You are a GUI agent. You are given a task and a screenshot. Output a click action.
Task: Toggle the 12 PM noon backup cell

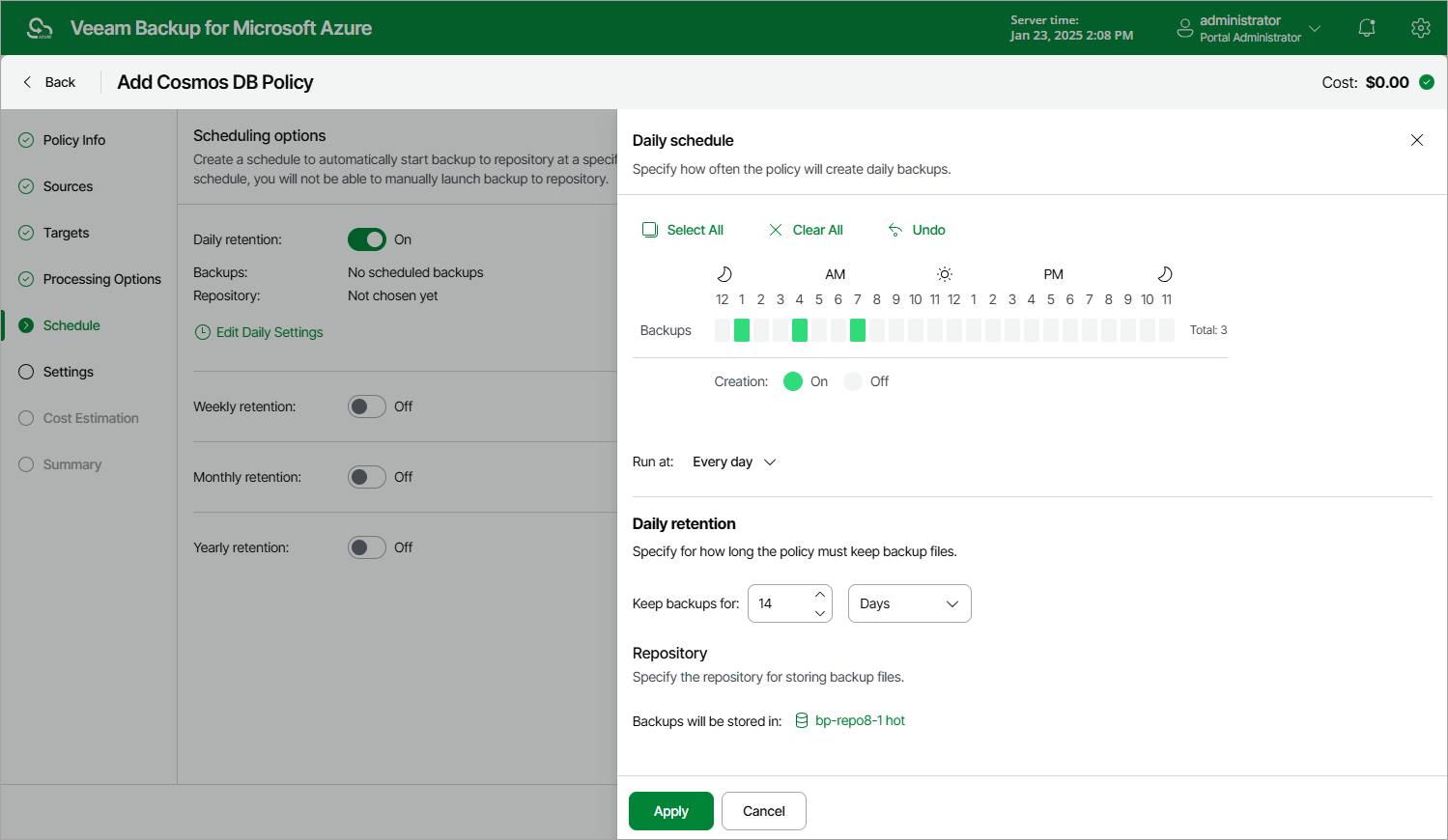pyautogui.click(x=954, y=330)
